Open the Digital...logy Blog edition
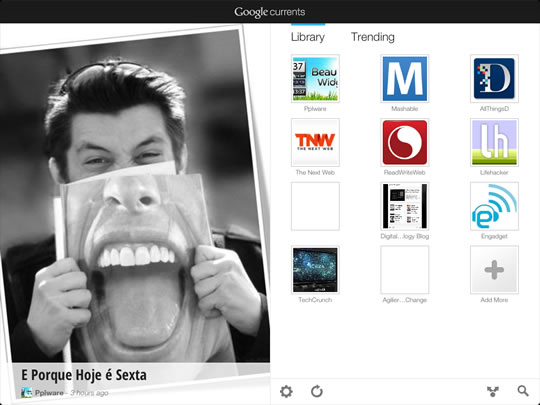 tap(405, 206)
